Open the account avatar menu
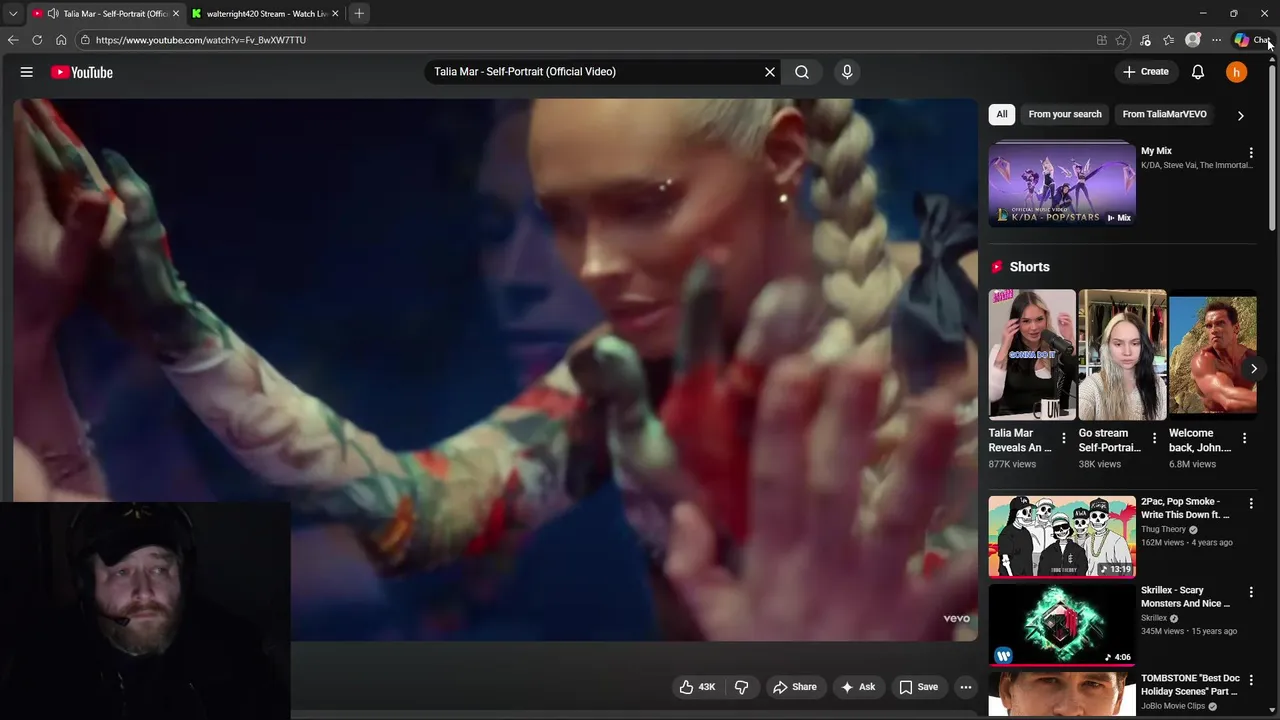Screen dimensions: 1280x720 pos(1237,72)
